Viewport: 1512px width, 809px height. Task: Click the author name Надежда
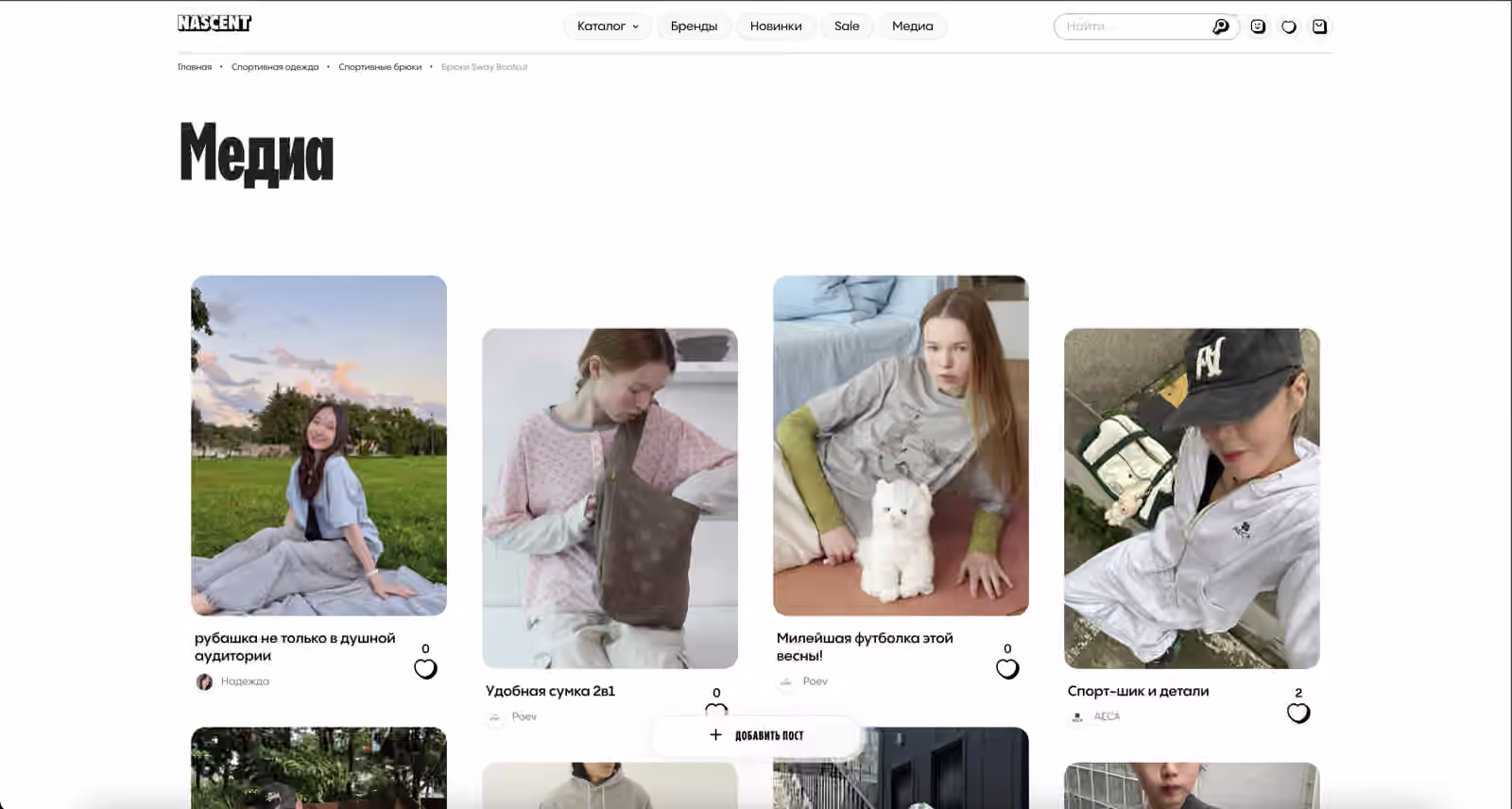245,681
